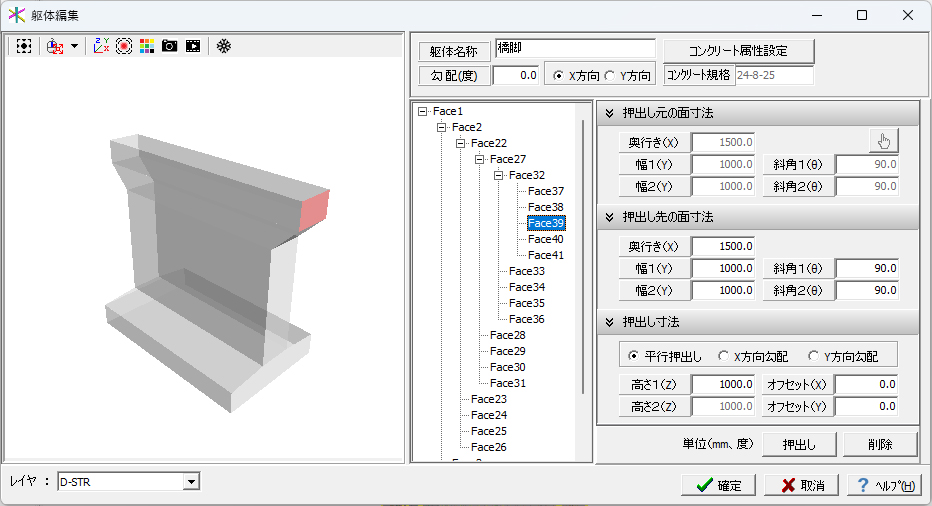Image resolution: width=932 pixels, height=506 pixels.
Task: Select Face41 in the tree
Action: 546,255
